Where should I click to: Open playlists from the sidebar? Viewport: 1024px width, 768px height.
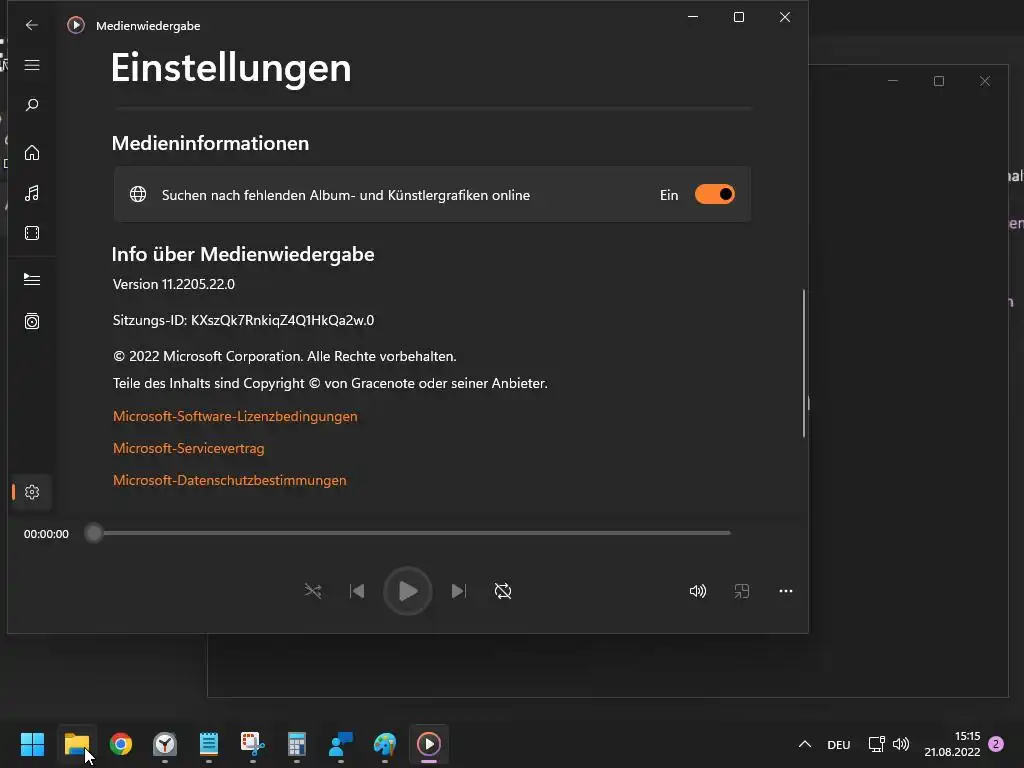coord(31,321)
